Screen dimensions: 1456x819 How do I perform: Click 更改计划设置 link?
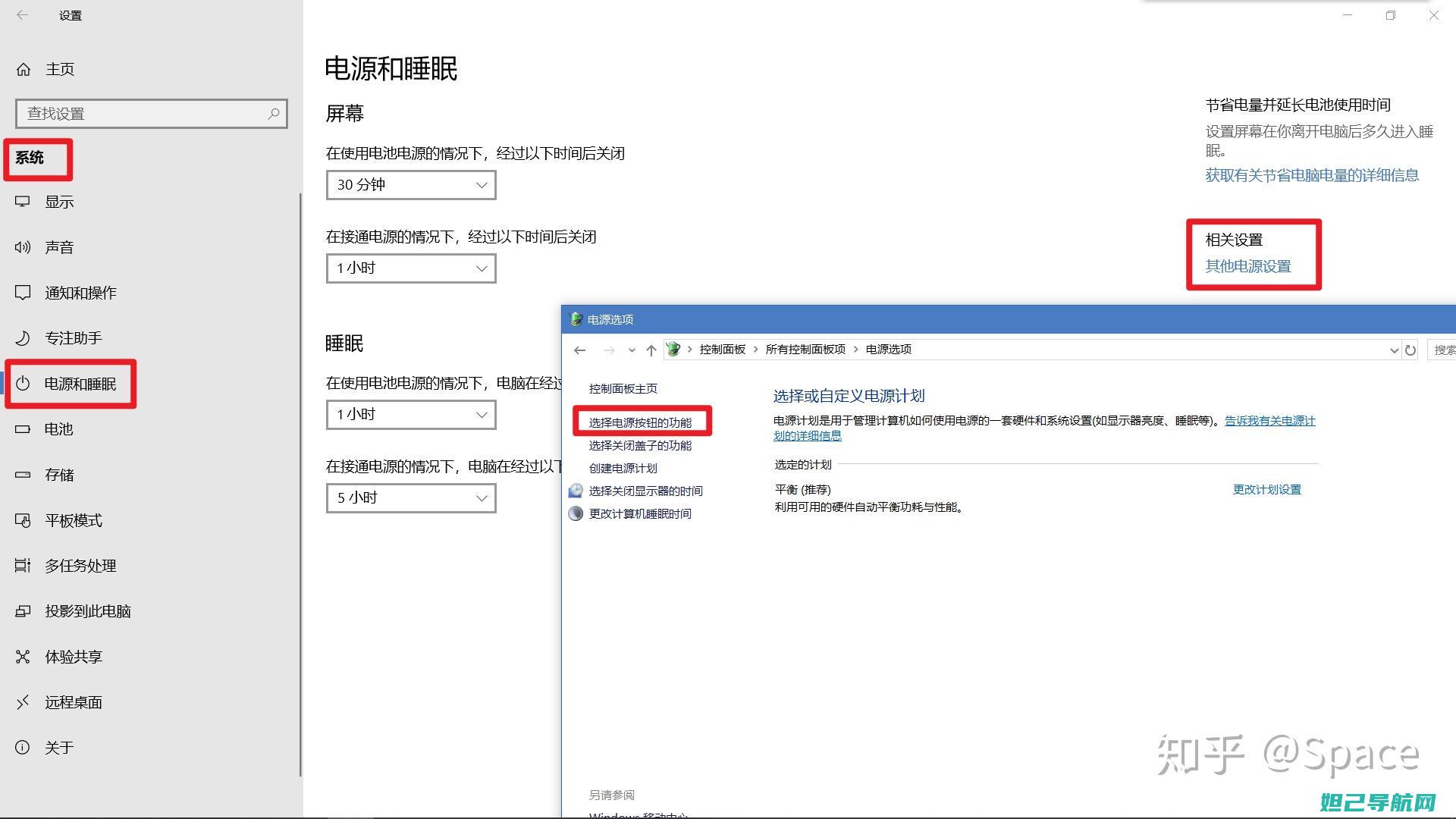tap(1266, 490)
